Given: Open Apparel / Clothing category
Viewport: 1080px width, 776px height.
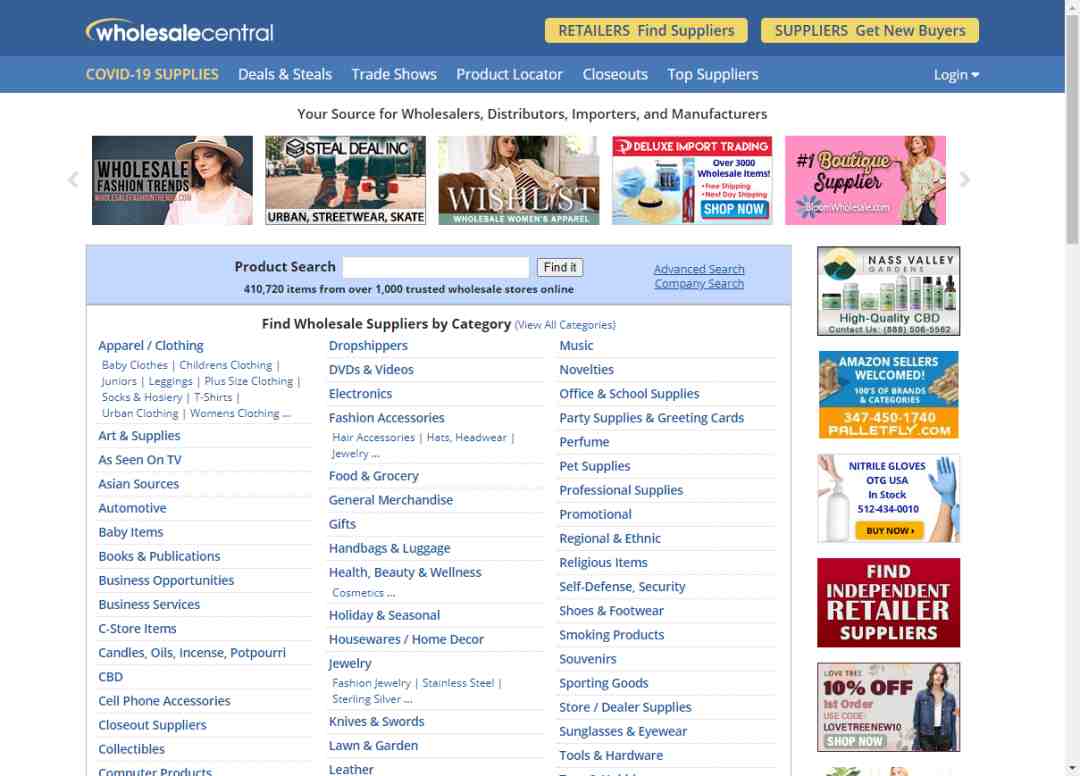Looking at the screenshot, I should pos(151,346).
